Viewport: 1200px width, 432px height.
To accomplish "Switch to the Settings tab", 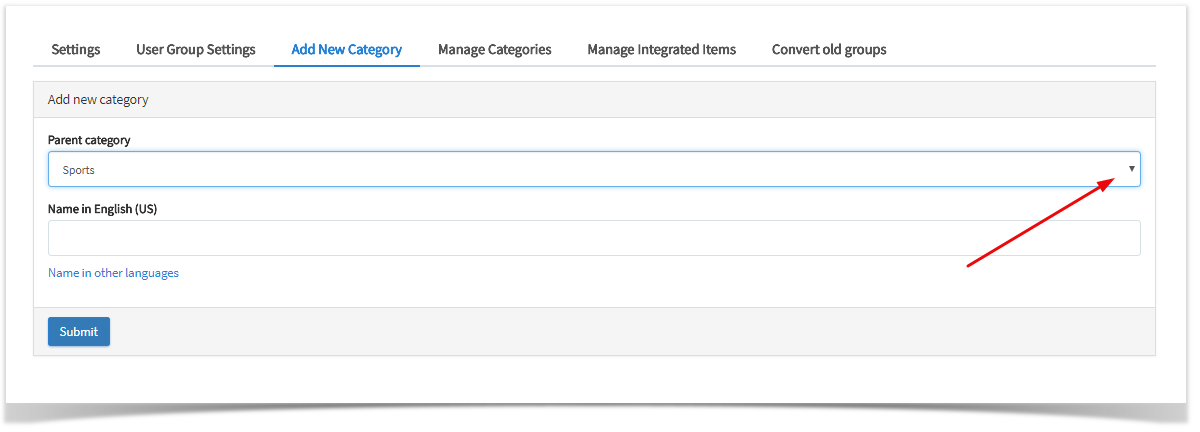I will click(x=76, y=49).
